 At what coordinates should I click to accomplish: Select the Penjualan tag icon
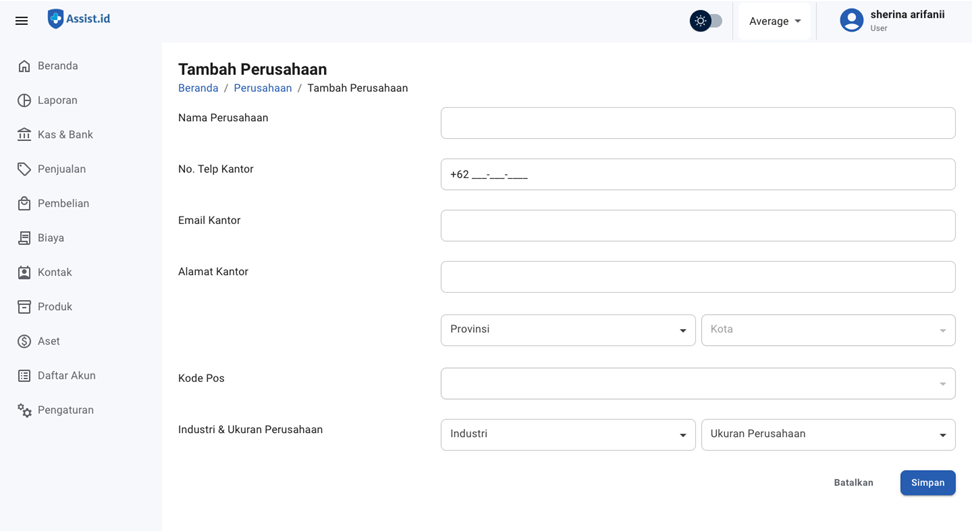point(24,169)
